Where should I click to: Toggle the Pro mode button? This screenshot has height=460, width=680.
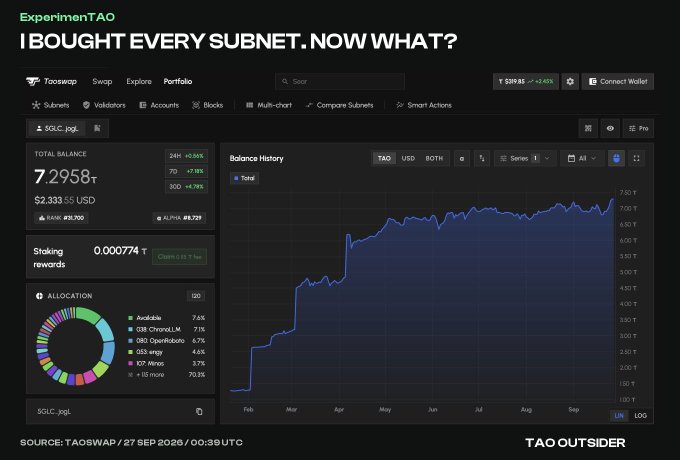point(638,128)
